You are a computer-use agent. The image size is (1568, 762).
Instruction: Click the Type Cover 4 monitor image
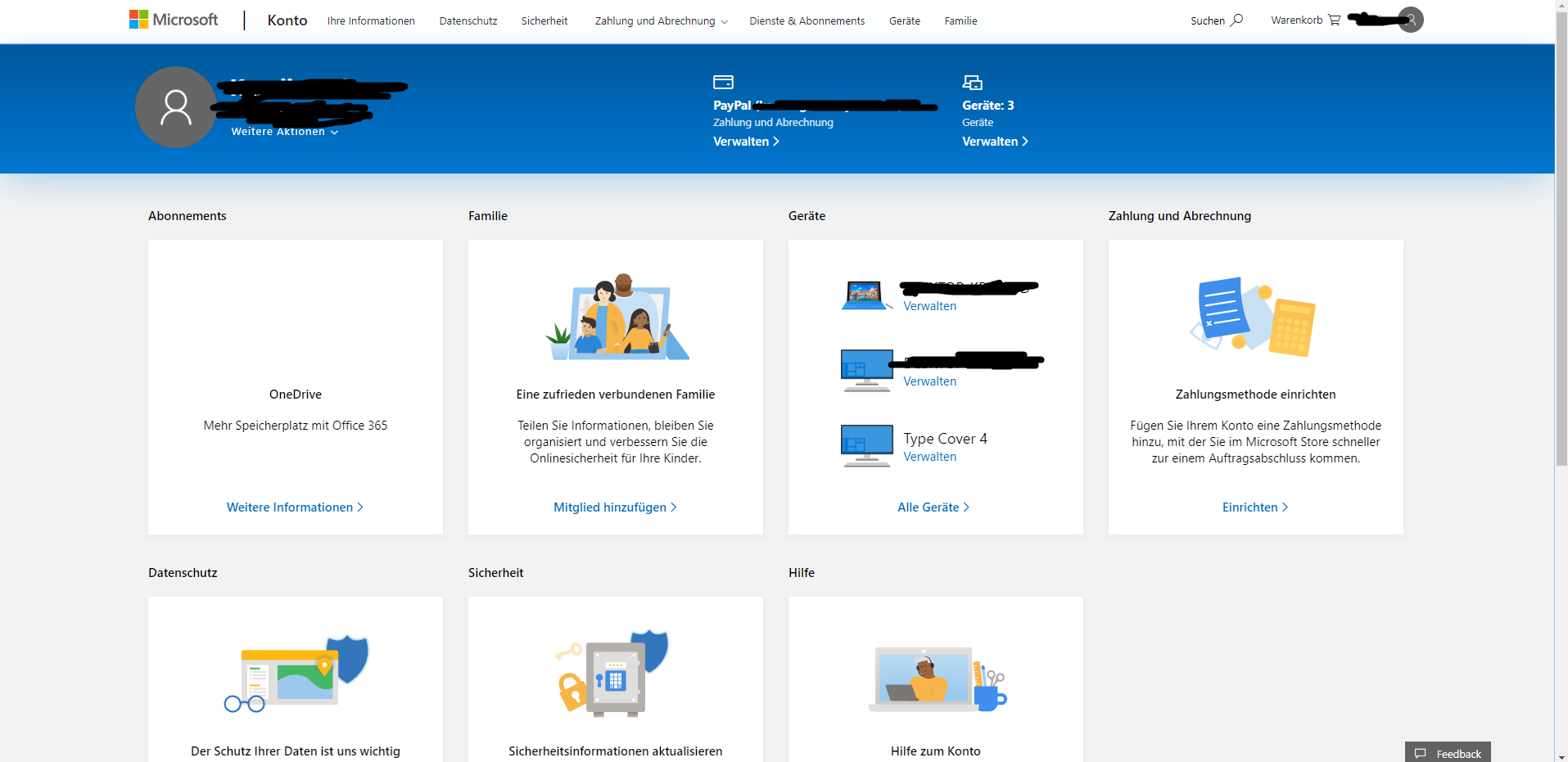[866, 446]
